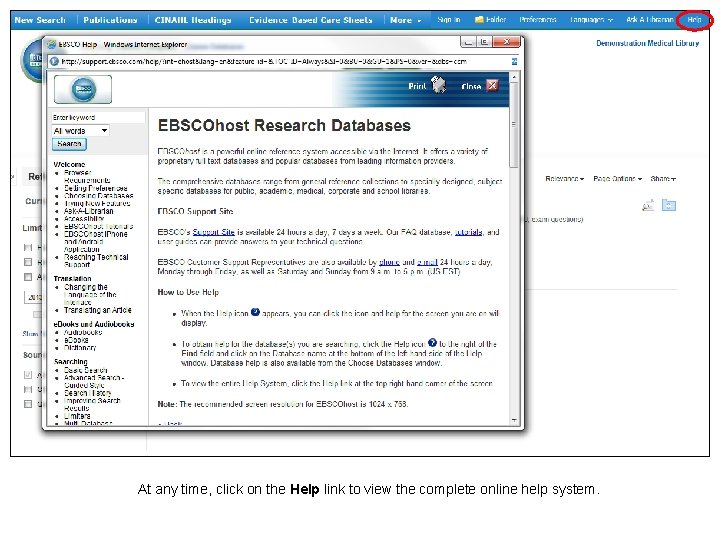This screenshot has width=720, height=540.
Task: Open Dictionary help topic
Action: click(x=80, y=348)
